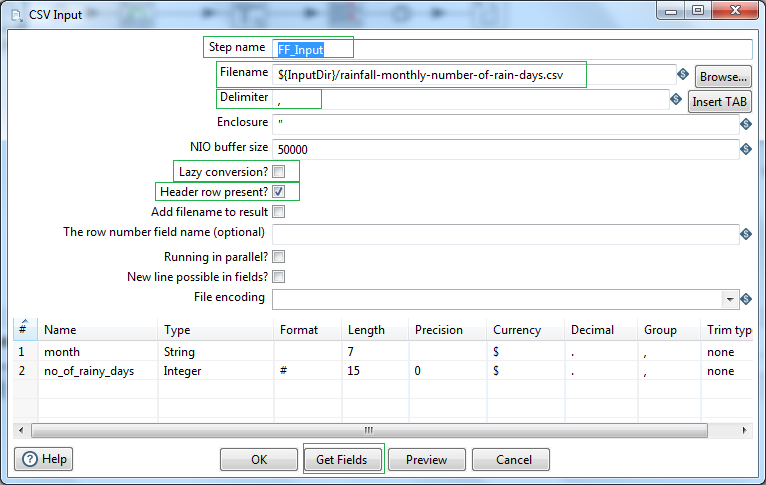Click the length value '15' cell
This screenshot has height=485, width=766.
click(x=375, y=371)
